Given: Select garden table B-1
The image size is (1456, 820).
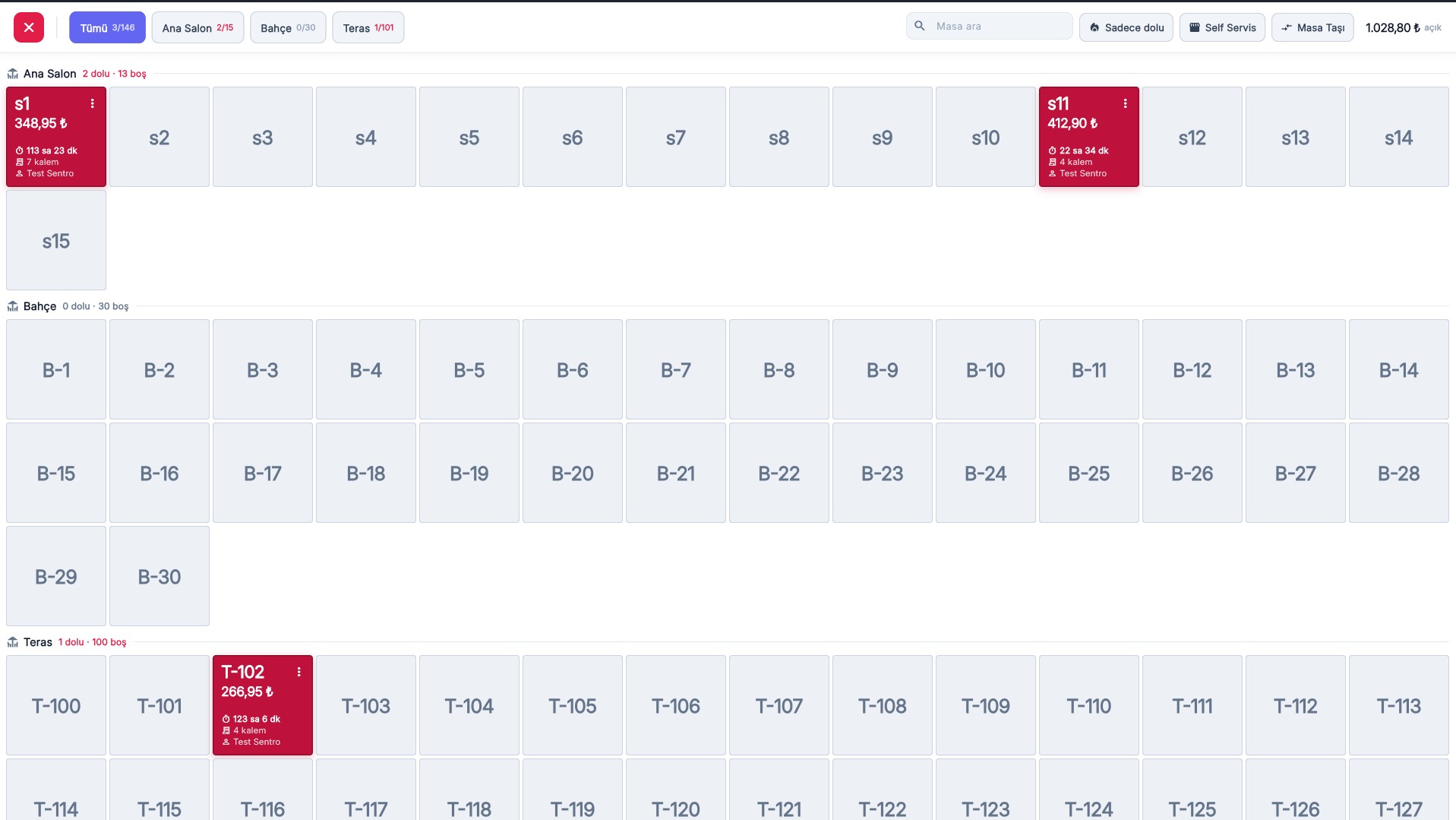Looking at the screenshot, I should [56, 369].
